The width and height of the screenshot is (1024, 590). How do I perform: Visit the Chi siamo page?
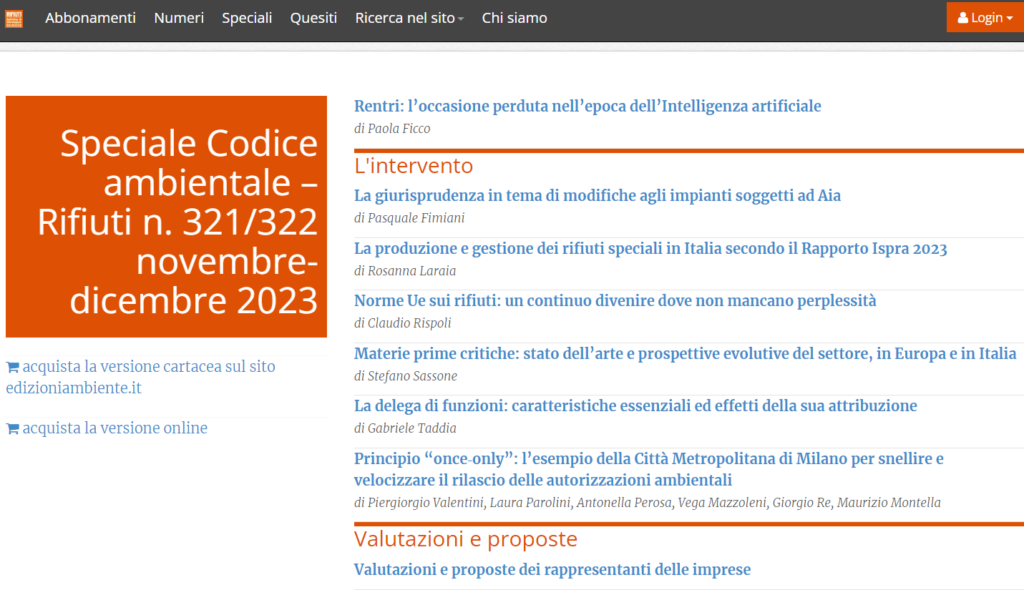coord(515,18)
